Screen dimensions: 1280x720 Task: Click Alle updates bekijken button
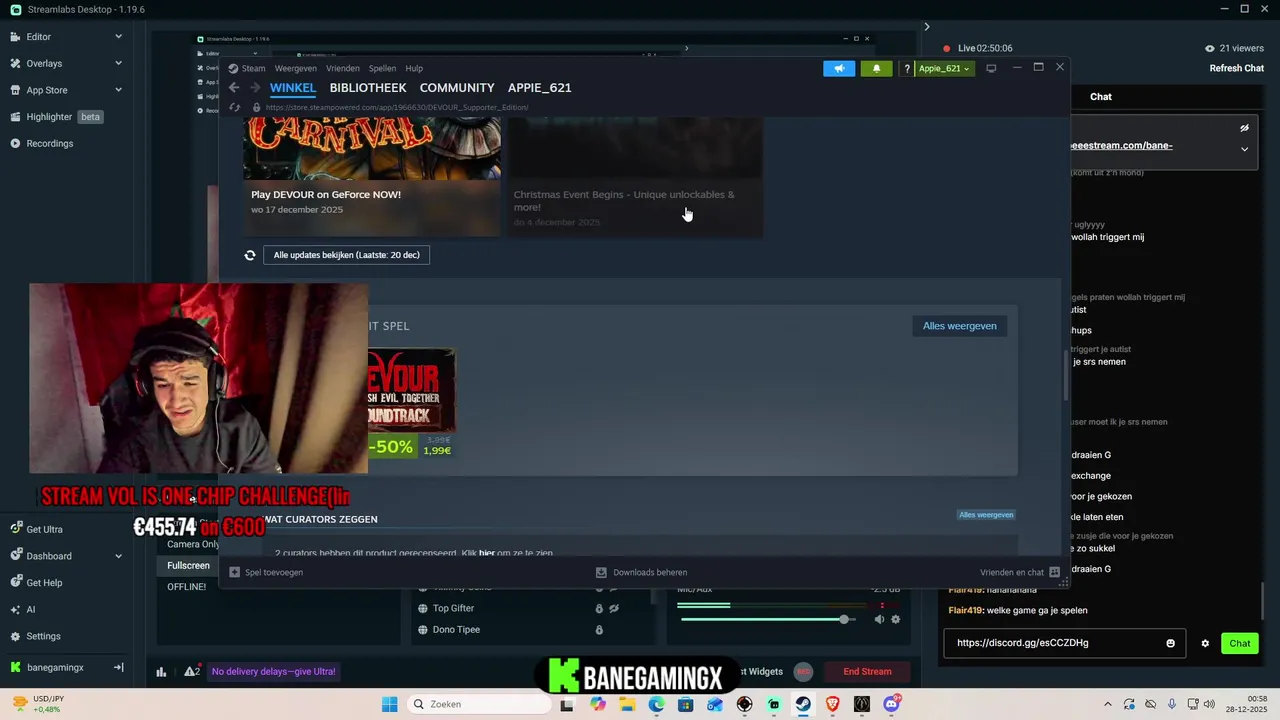(x=346, y=255)
